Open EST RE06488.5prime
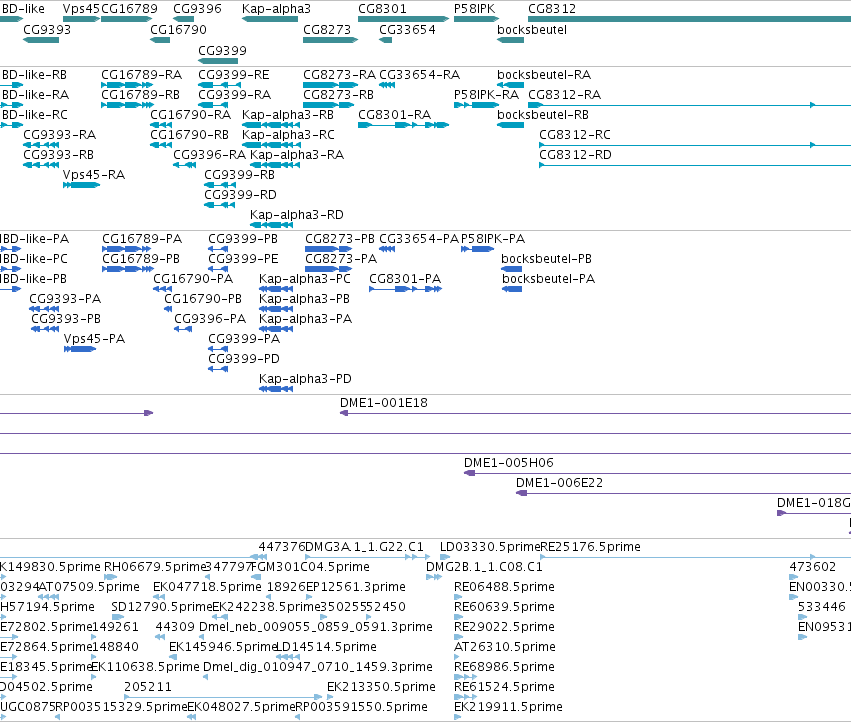This screenshot has height=722, width=851. tap(504, 587)
